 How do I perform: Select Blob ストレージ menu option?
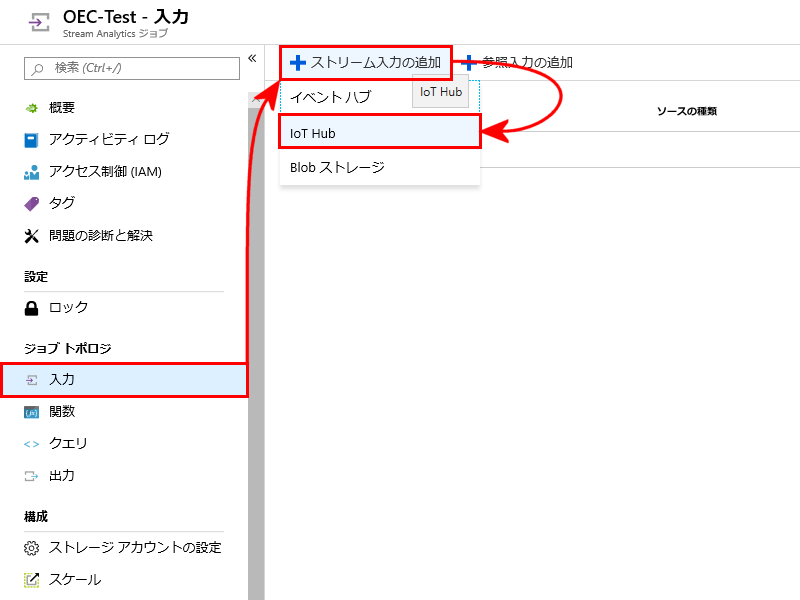point(337,167)
